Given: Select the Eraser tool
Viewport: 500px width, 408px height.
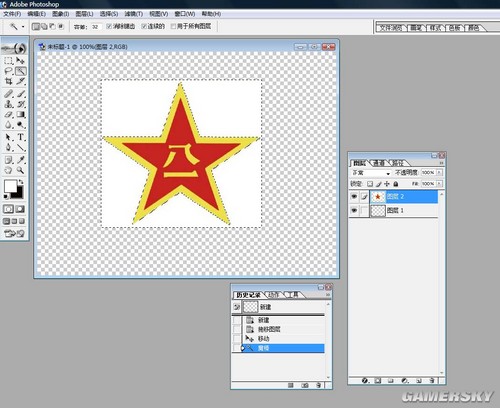Looking at the screenshot, I should click(x=8, y=115).
